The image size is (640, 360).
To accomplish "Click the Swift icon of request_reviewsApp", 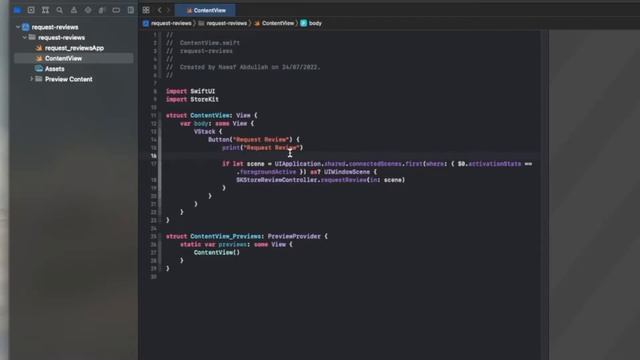I will (39, 48).
